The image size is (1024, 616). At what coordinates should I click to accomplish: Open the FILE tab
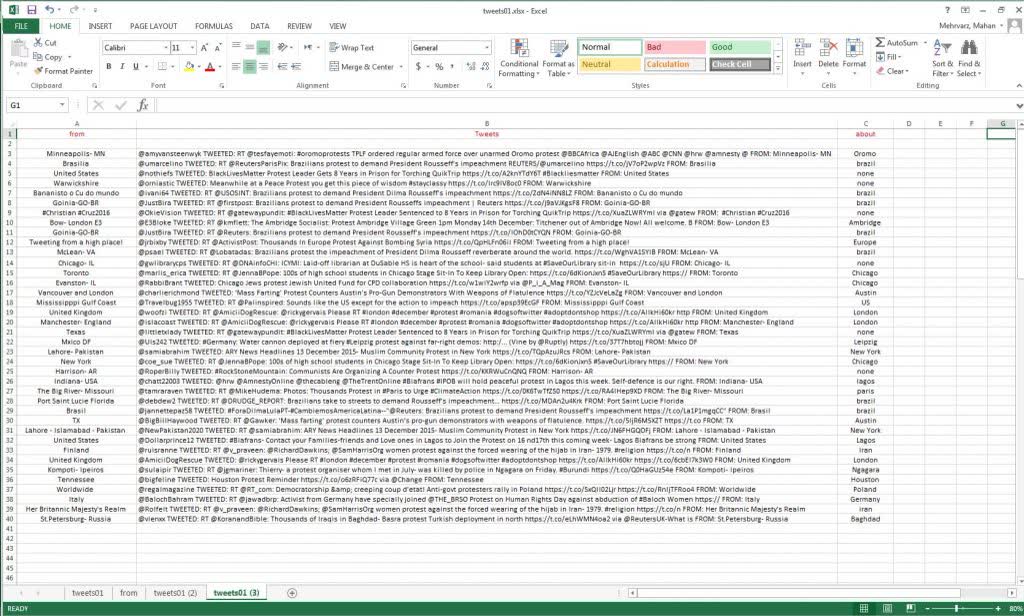(21, 26)
